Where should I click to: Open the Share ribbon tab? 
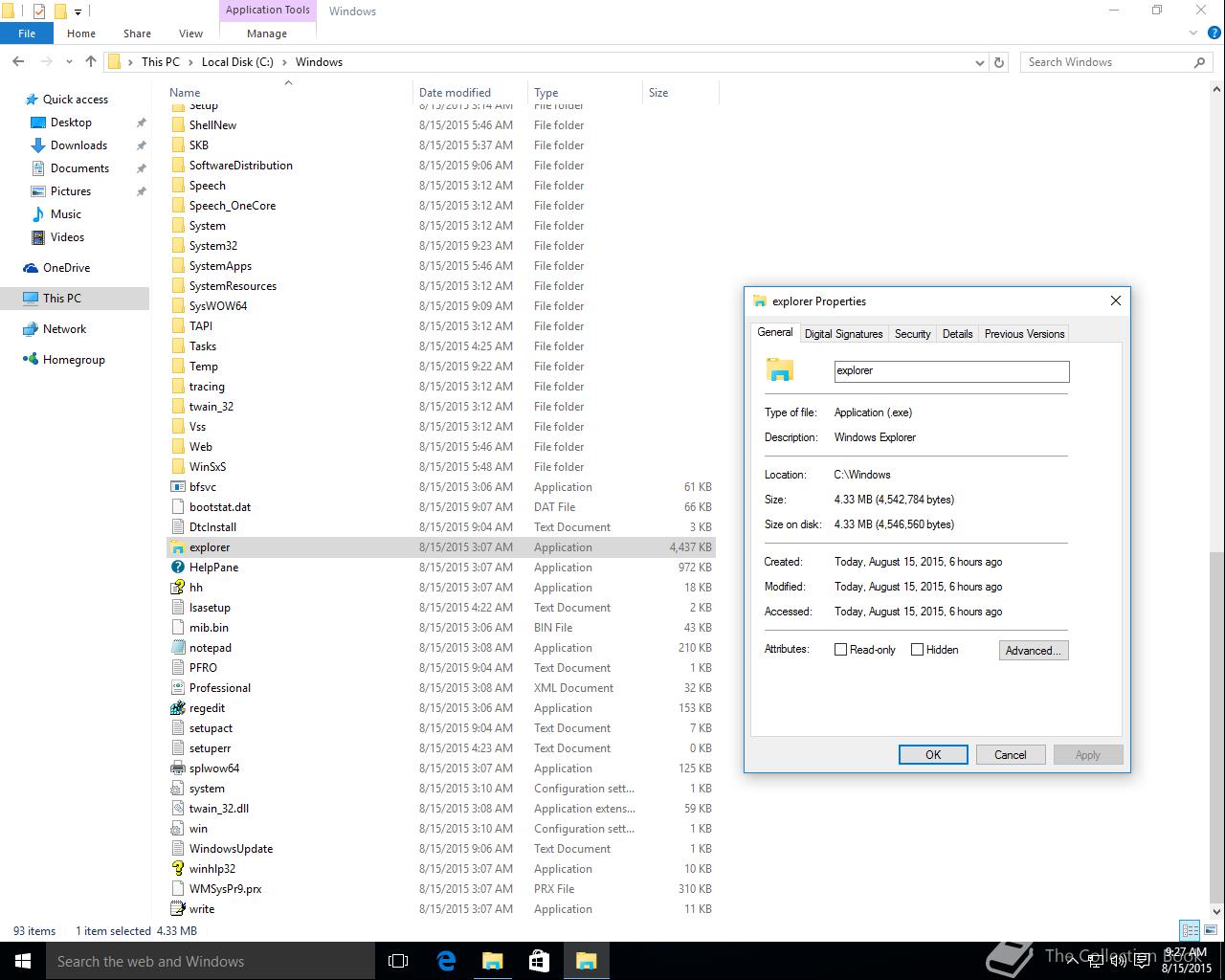click(x=137, y=33)
